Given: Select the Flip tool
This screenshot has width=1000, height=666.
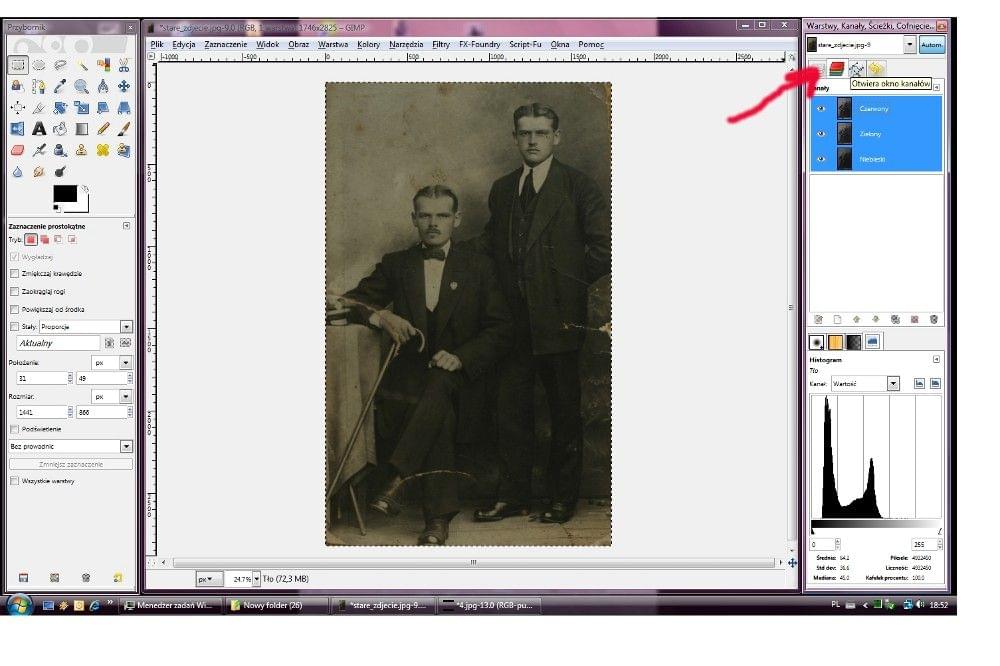Looking at the screenshot, I should pyautogui.click(x=18, y=129).
